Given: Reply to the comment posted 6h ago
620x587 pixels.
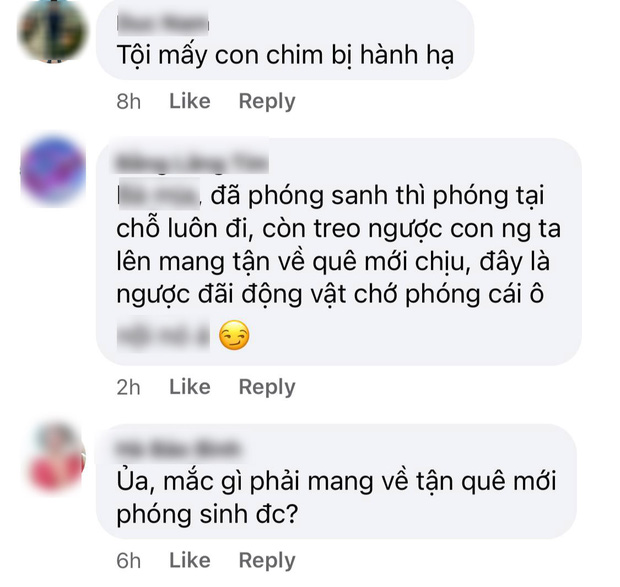Looking at the screenshot, I should point(267,561).
